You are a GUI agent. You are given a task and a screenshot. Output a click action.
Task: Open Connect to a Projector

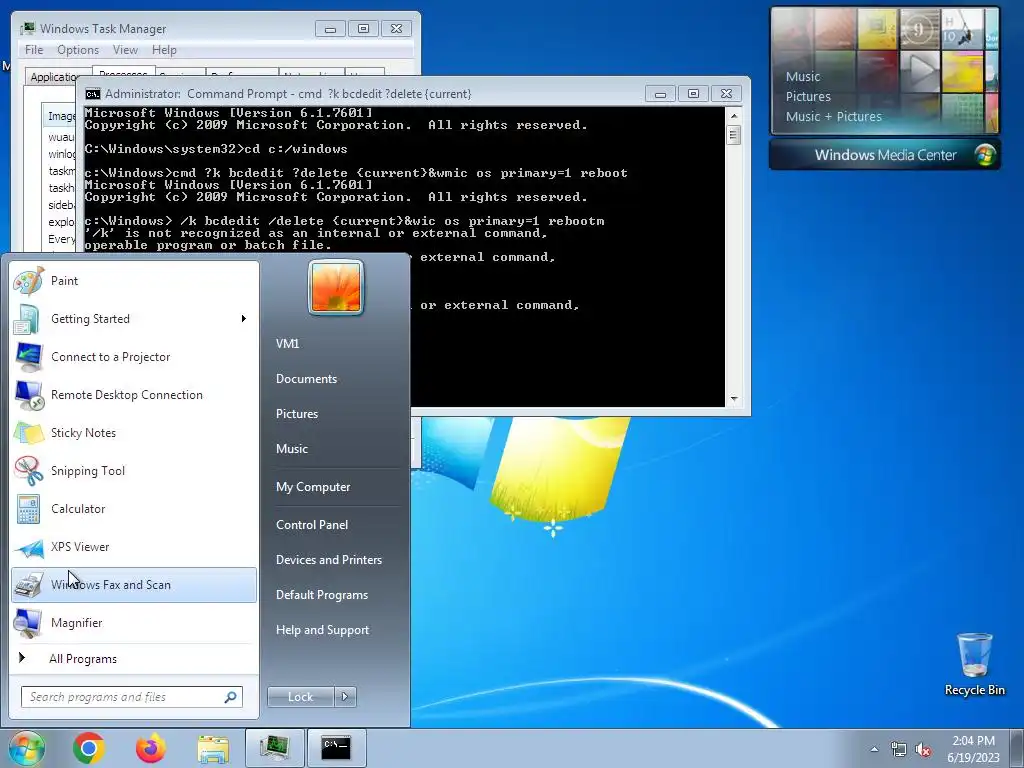(x=134, y=357)
